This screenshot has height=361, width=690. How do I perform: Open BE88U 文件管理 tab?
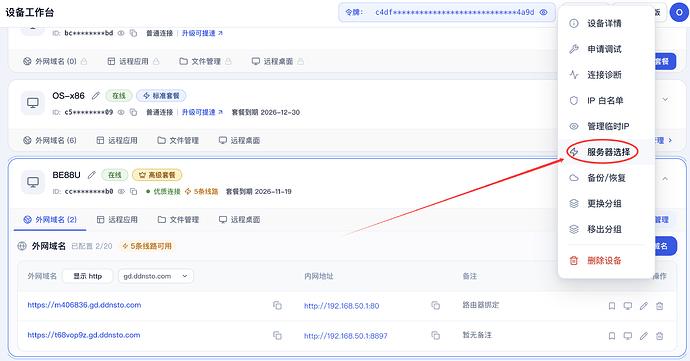(178, 219)
